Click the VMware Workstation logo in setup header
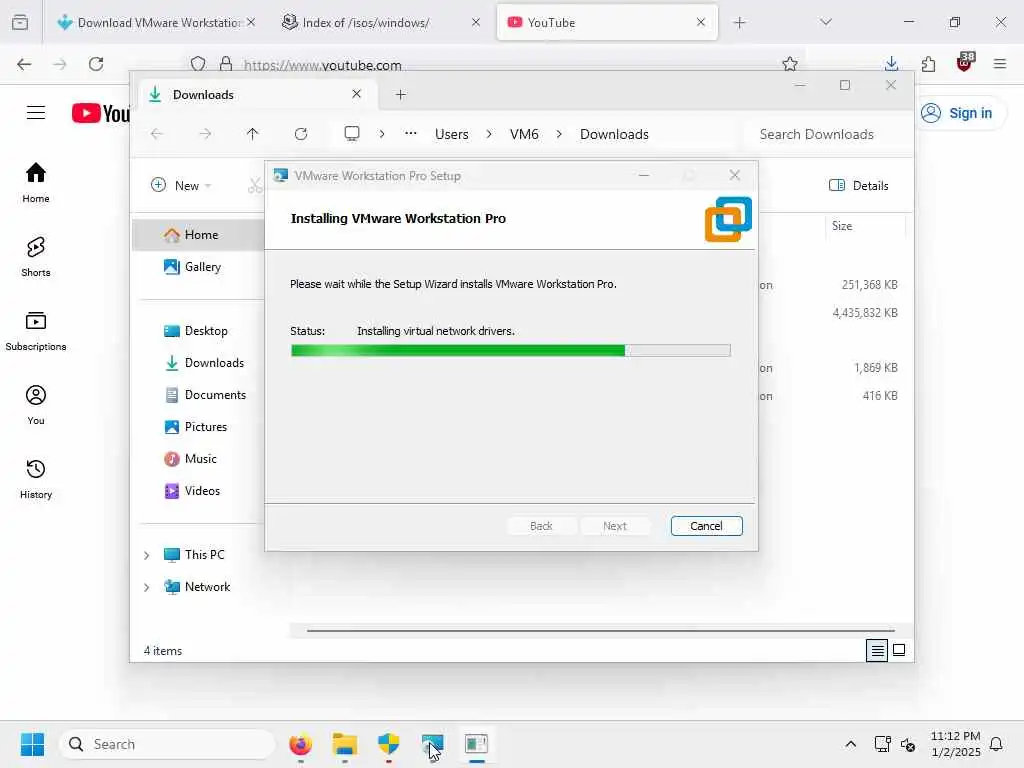This screenshot has height=768, width=1024. pos(728,219)
